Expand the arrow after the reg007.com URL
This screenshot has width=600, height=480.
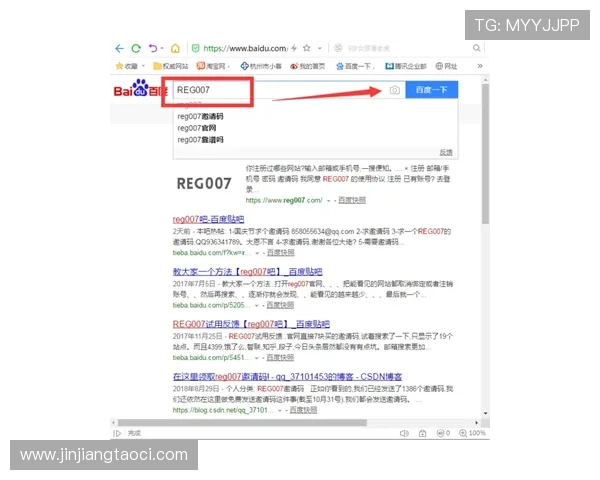(x=328, y=201)
